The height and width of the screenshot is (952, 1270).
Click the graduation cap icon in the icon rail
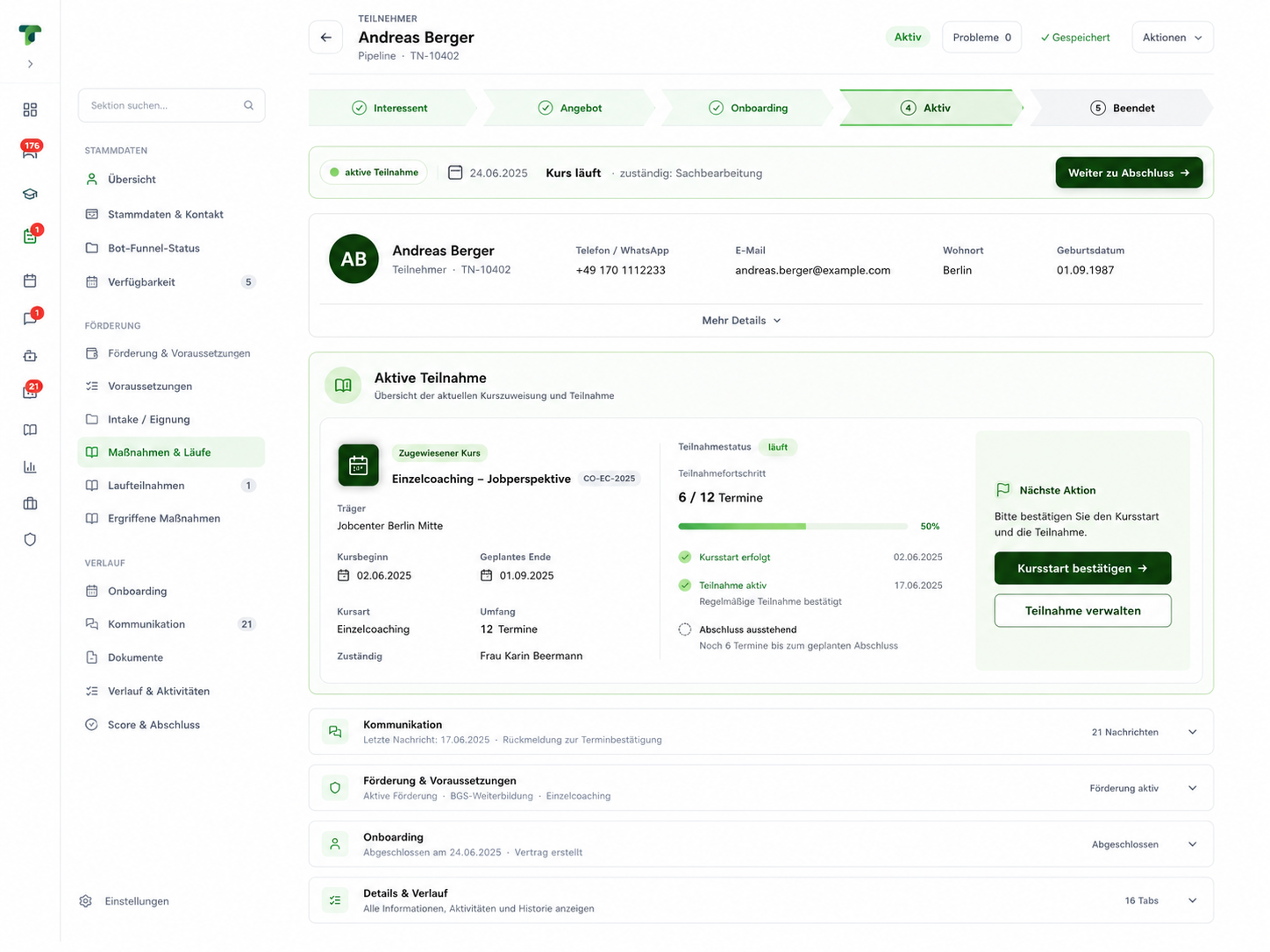30,194
